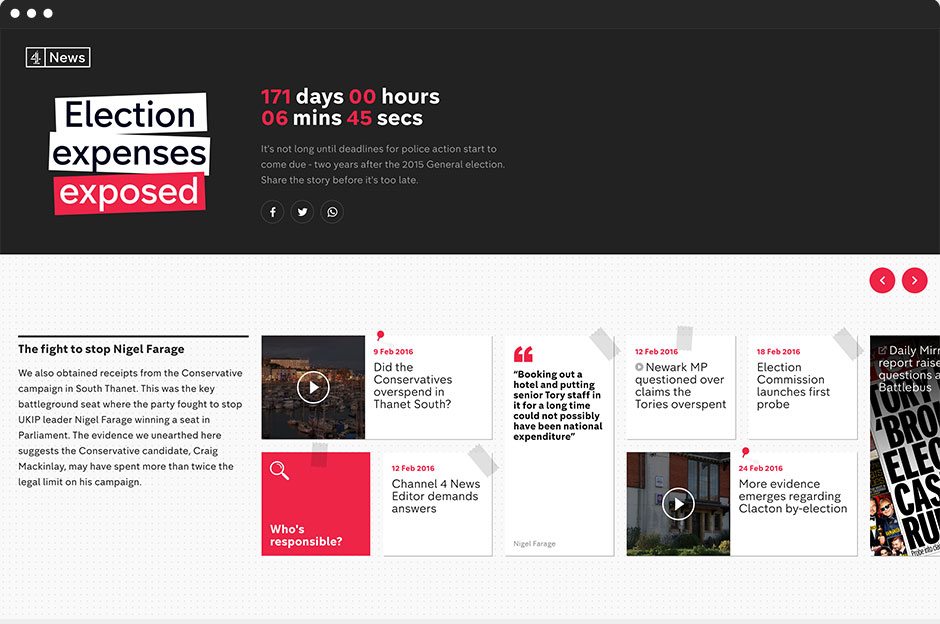Click the Nigel Farage quote card

(x=559, y=445)
